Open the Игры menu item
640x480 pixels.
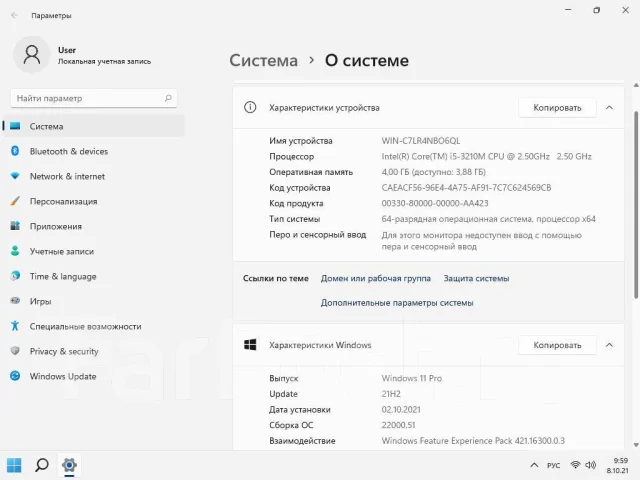pyautogui.click(x=93, y=301)
